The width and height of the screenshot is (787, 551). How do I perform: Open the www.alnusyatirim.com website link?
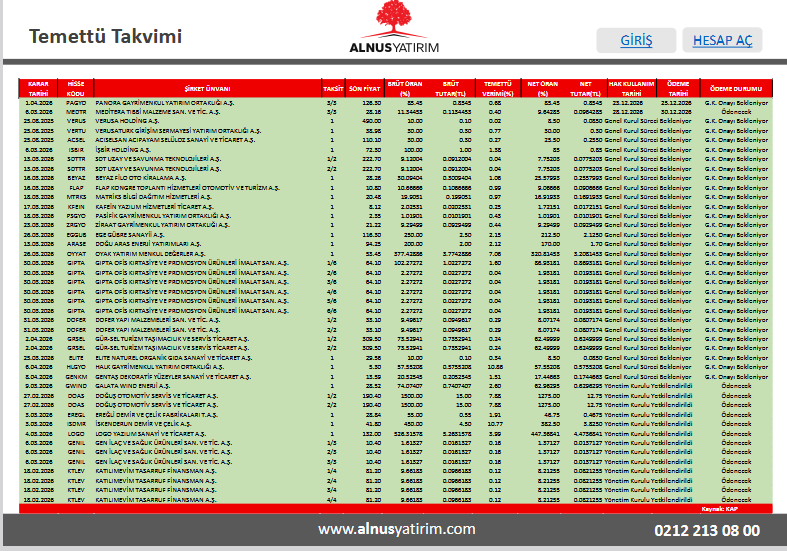click(x=396, y=529)
